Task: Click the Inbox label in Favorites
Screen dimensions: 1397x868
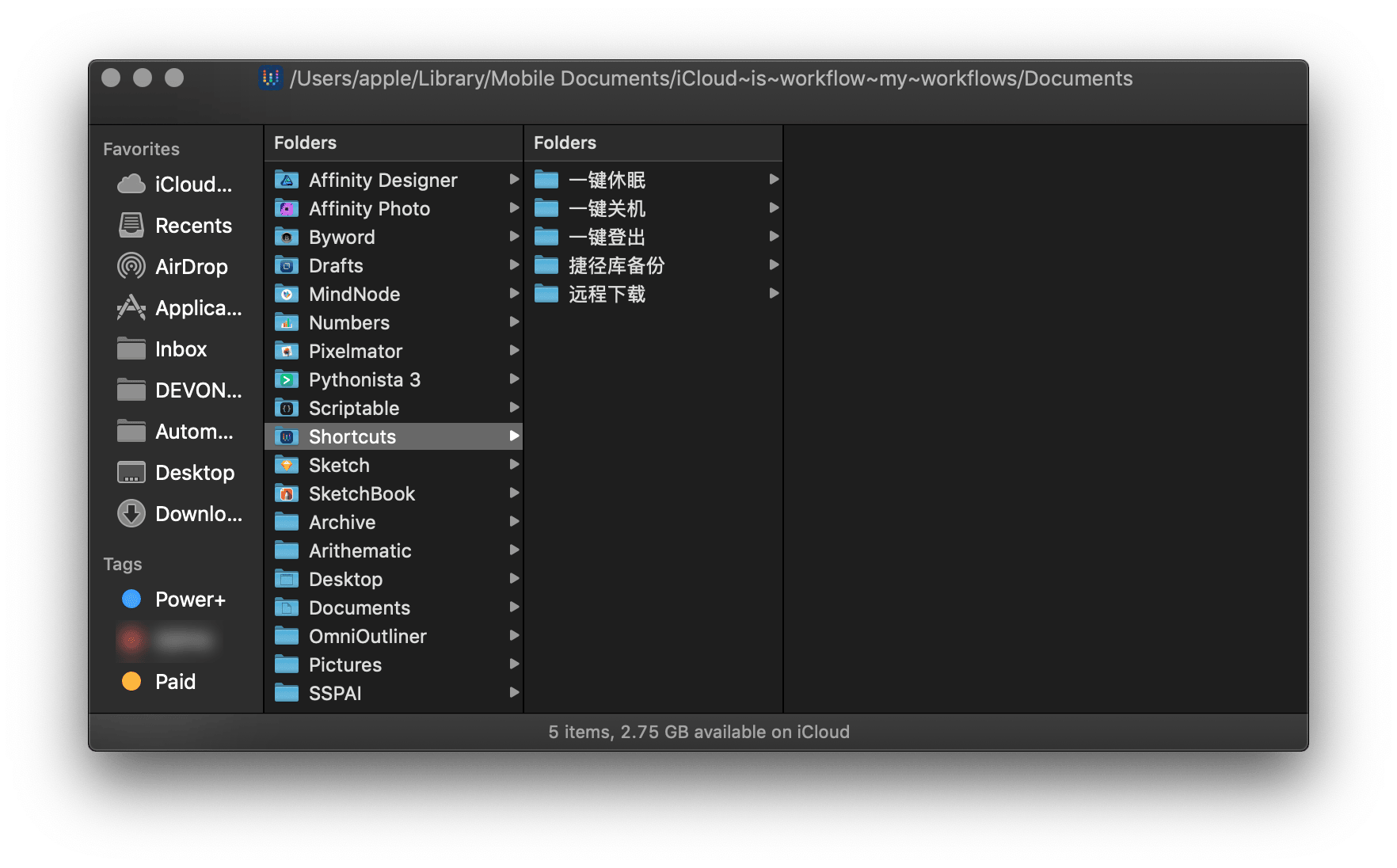Action: tap(181, 349)
